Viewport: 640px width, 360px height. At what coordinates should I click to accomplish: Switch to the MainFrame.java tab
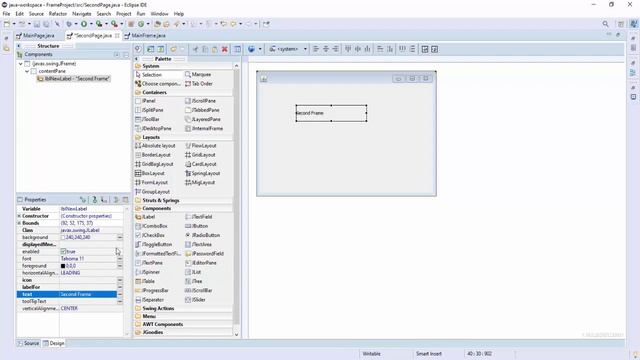(x=145, y=36)
